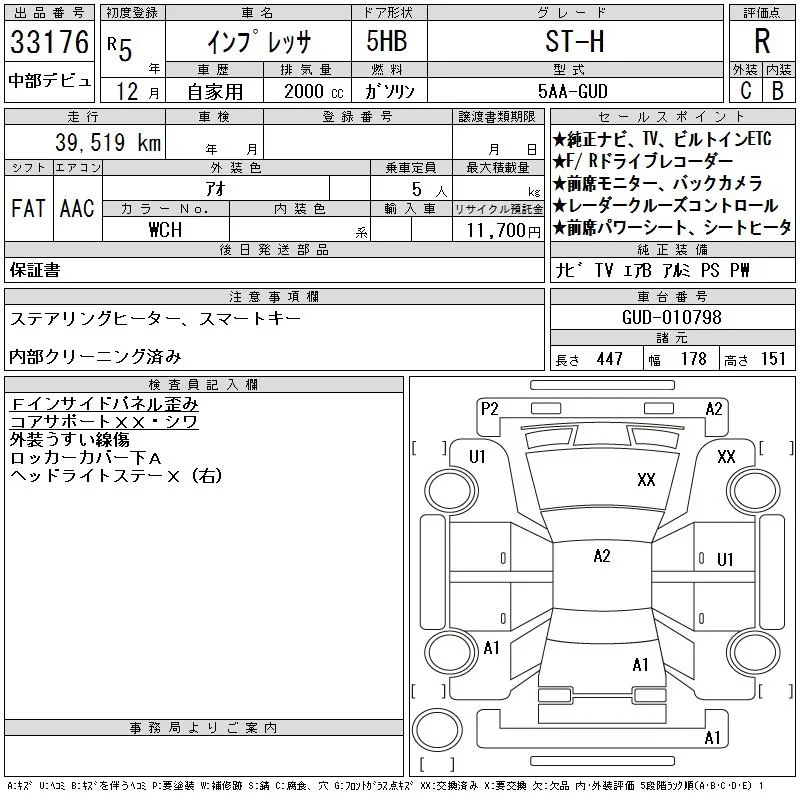
Task: Click the lot number 33176
Action: [49, 41]
